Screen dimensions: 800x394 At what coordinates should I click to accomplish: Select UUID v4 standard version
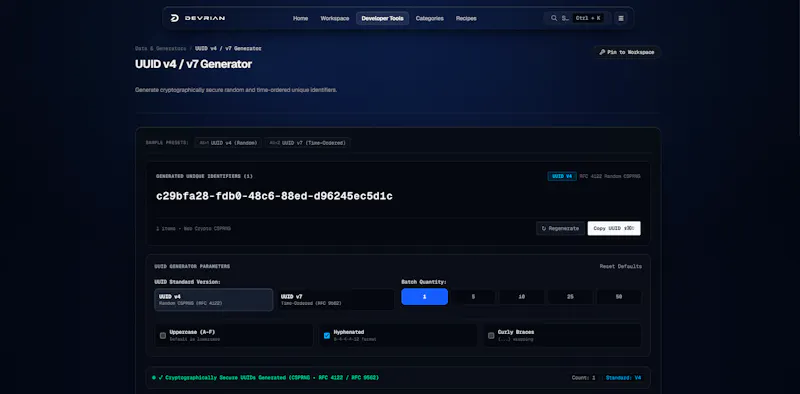pyautogui.click(x=214, y=300)
